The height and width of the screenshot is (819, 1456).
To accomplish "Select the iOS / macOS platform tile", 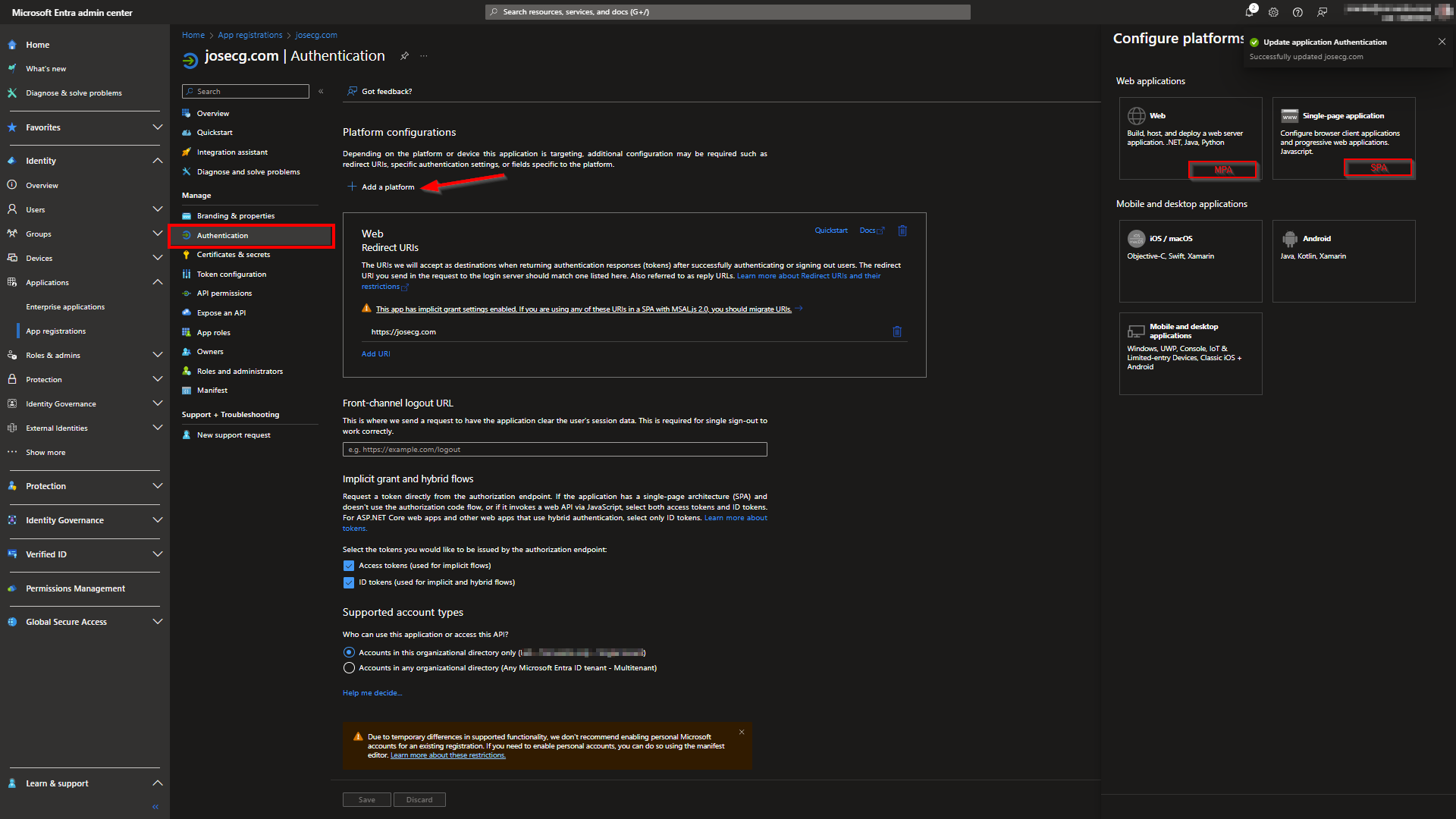I will [1190, 260].
